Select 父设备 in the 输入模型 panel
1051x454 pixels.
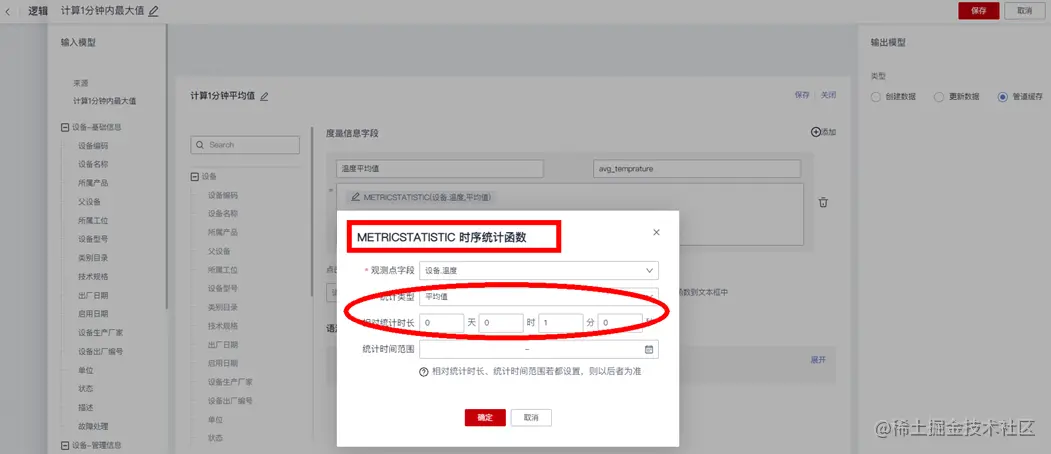pyautogui.click(x=89, y=201)
